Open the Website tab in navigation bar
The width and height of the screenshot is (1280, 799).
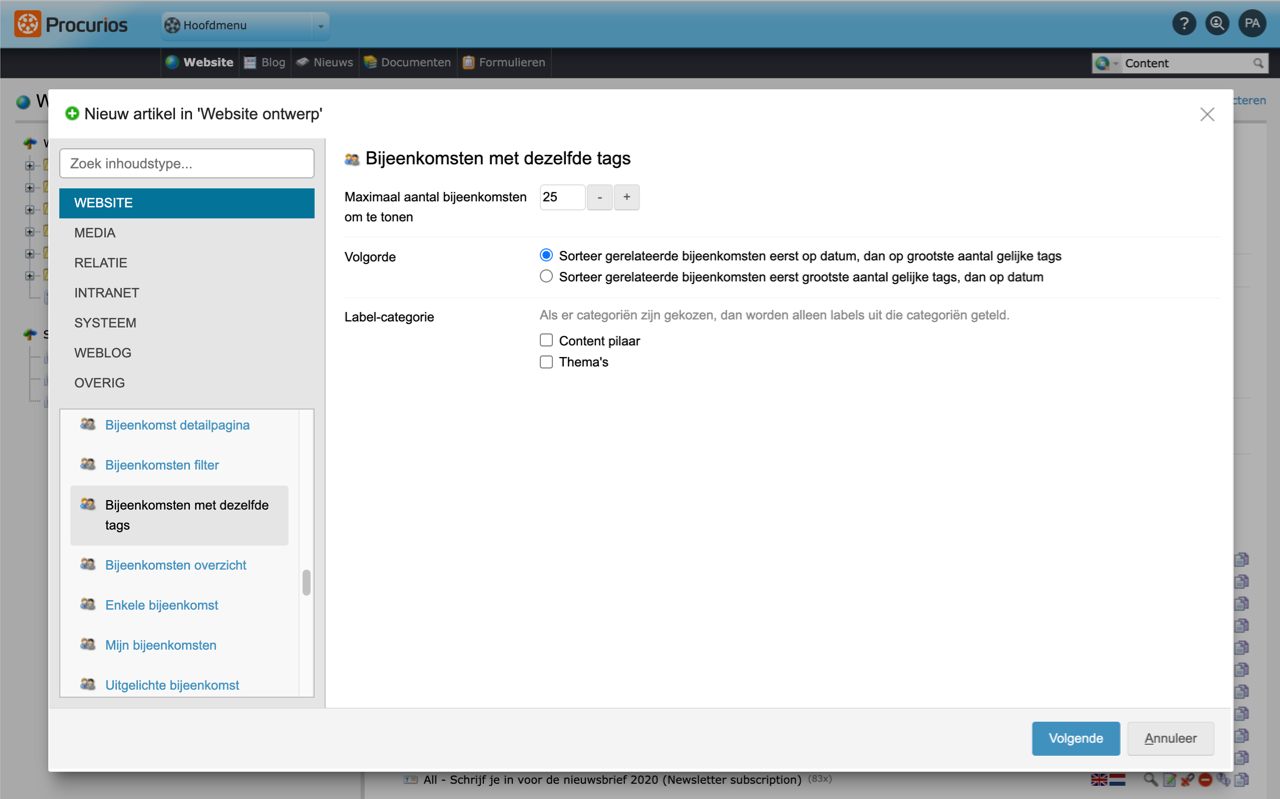click(x=199, y=62)
